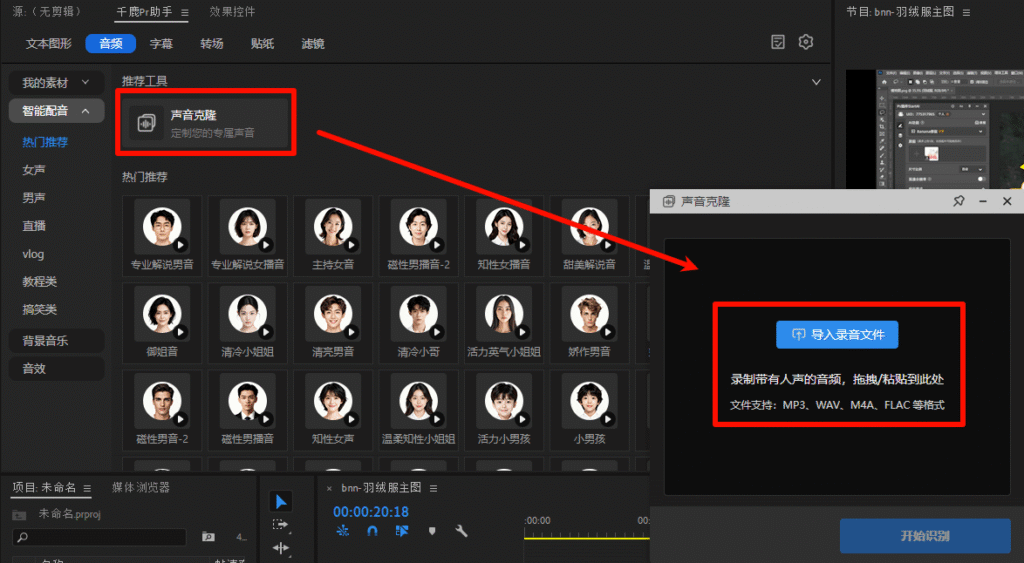Toggle snap magnet in timeline
This screenshot has width=1024, height=563.
click(x=372, y=532)
